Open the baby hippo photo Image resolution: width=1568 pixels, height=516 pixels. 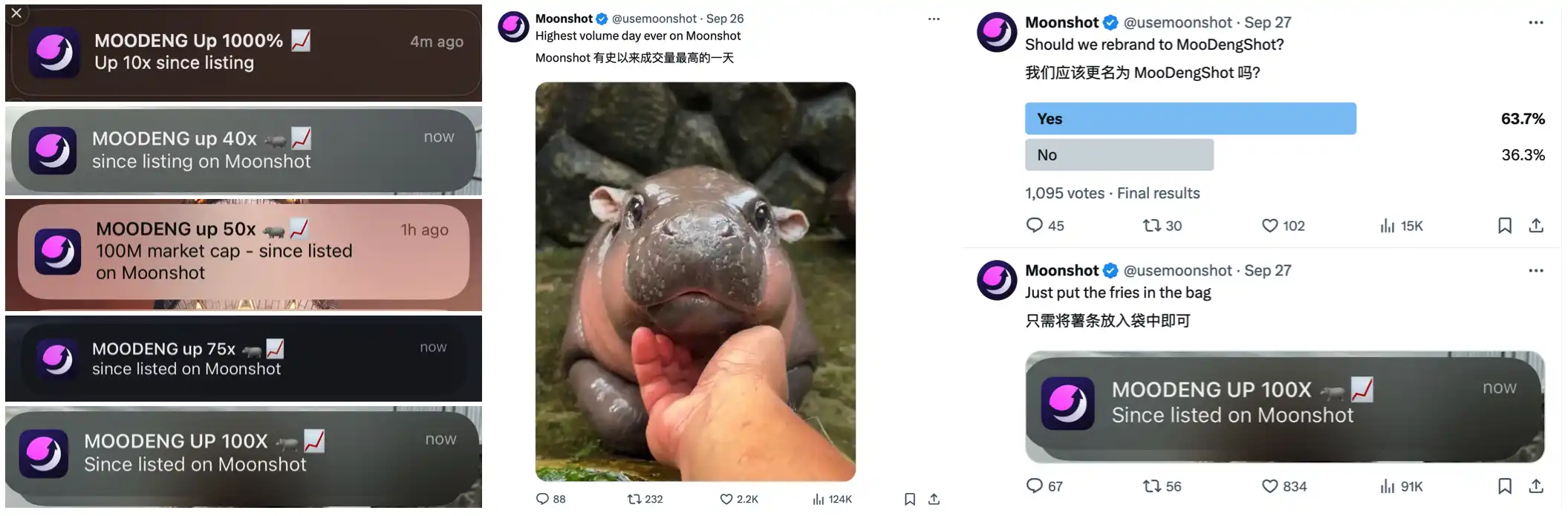[695, 281]
